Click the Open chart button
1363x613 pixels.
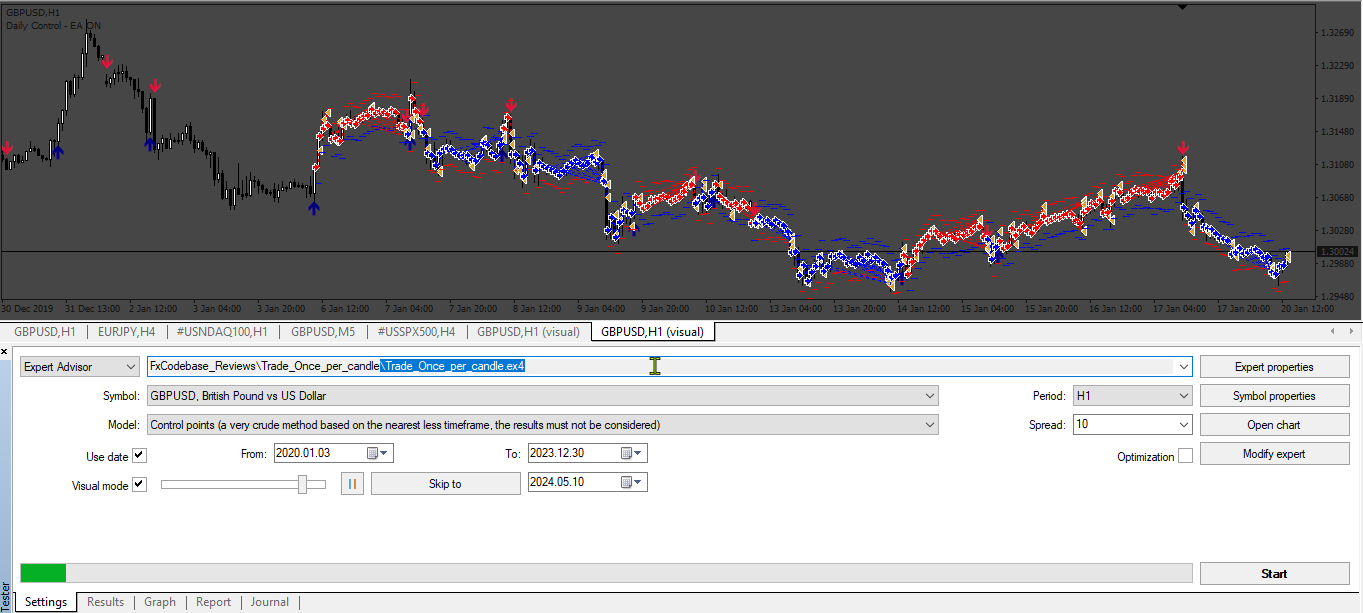[x=1274, y=425]
